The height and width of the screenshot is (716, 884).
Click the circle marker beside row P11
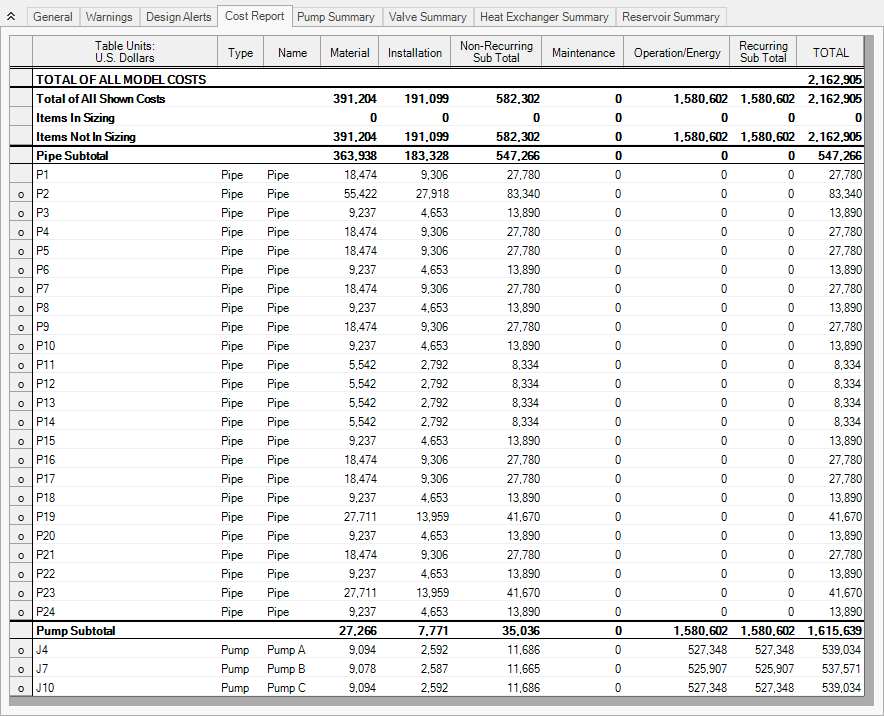(x=21, y=365)
